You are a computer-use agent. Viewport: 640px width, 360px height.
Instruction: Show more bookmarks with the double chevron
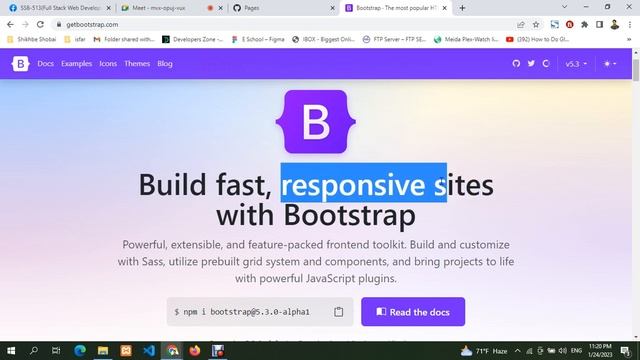click(x=629, y=40)
